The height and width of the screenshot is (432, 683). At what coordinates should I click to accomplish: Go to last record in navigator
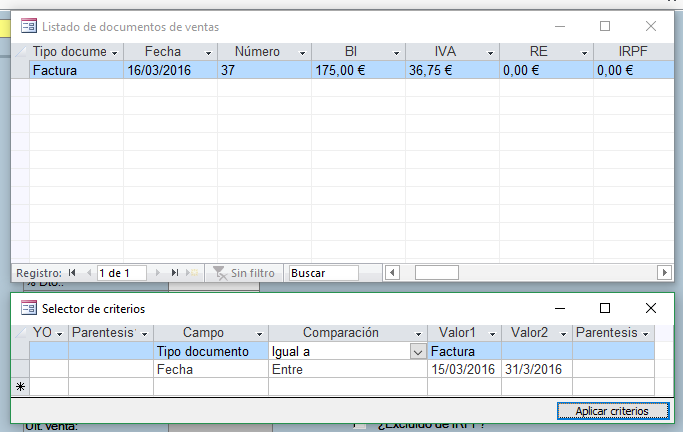174,272
